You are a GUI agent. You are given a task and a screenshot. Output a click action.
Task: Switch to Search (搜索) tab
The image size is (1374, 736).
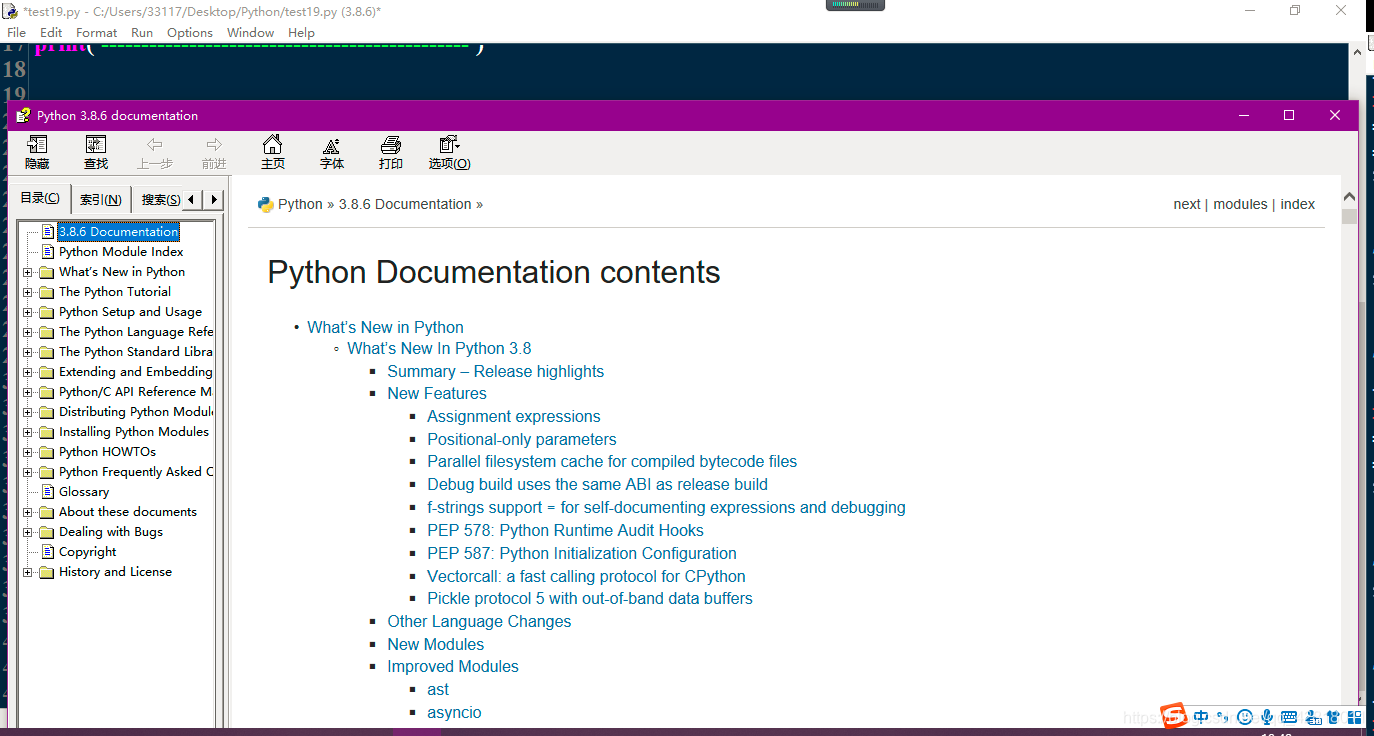pos(158,199)
